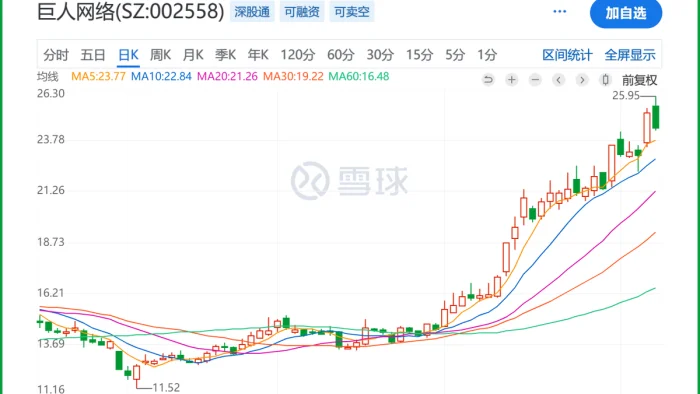Switch to 30分 interval
The width and height of the screenshot is (700, 394).
coord(380,55)
